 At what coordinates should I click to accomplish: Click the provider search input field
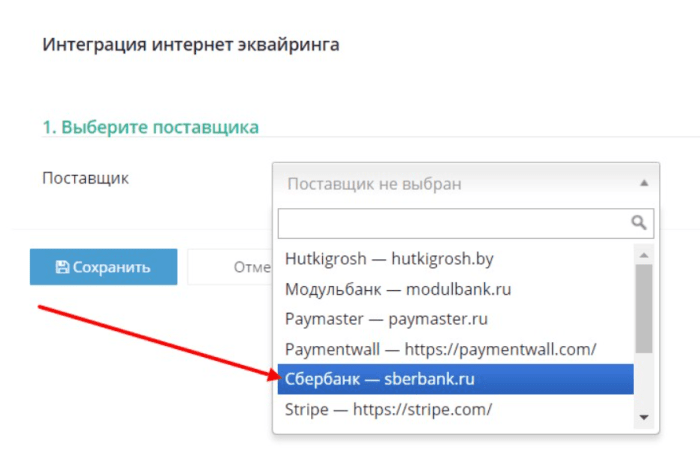(x=466, y=223)
